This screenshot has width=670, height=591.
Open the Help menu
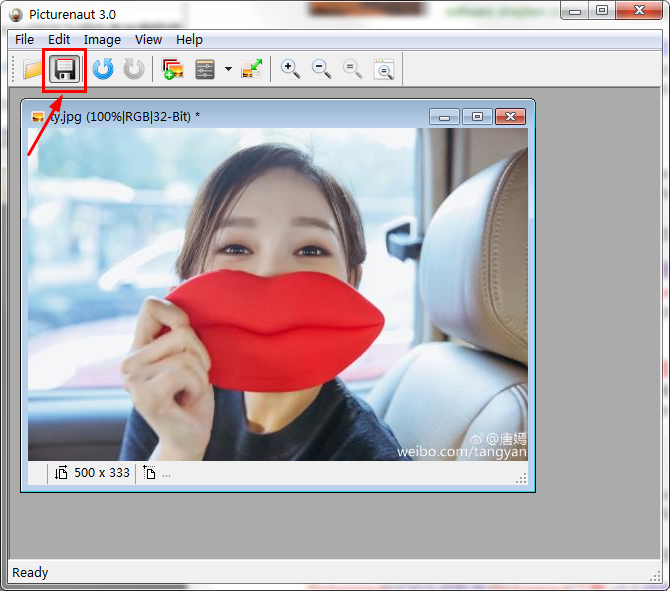click(x=189, y=40)
